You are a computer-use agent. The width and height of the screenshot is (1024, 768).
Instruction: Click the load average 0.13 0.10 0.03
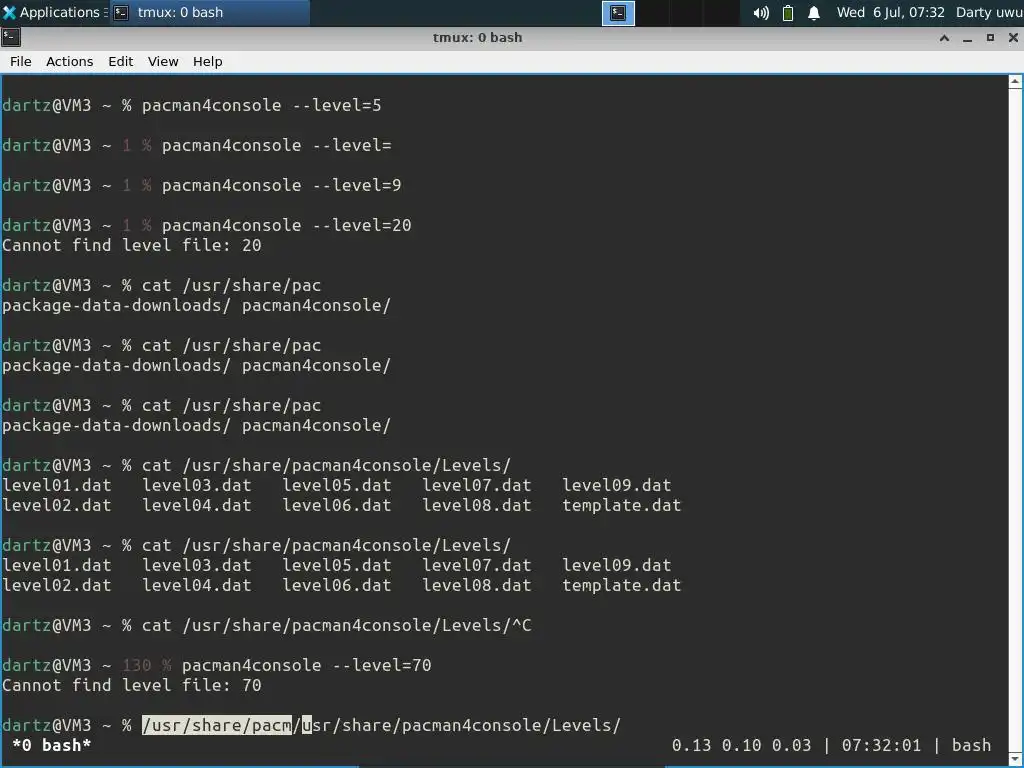pyautogui.click(x=741, y=745)
